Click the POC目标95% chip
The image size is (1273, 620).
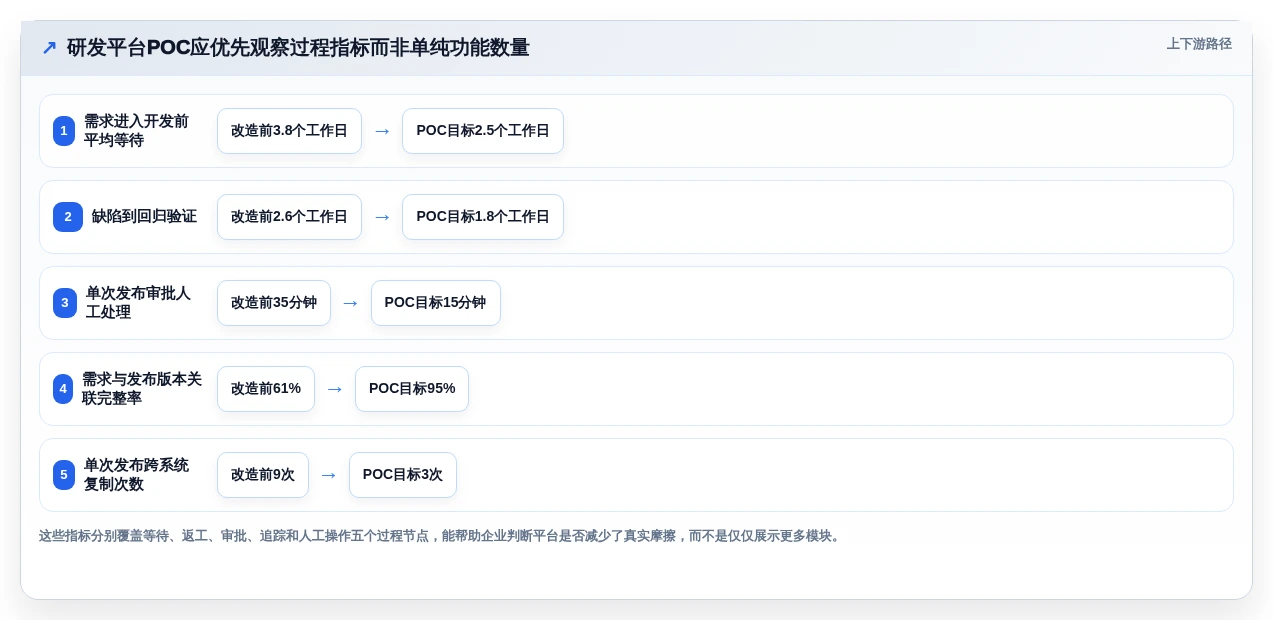pyautogui.click(x=412, y=389)
